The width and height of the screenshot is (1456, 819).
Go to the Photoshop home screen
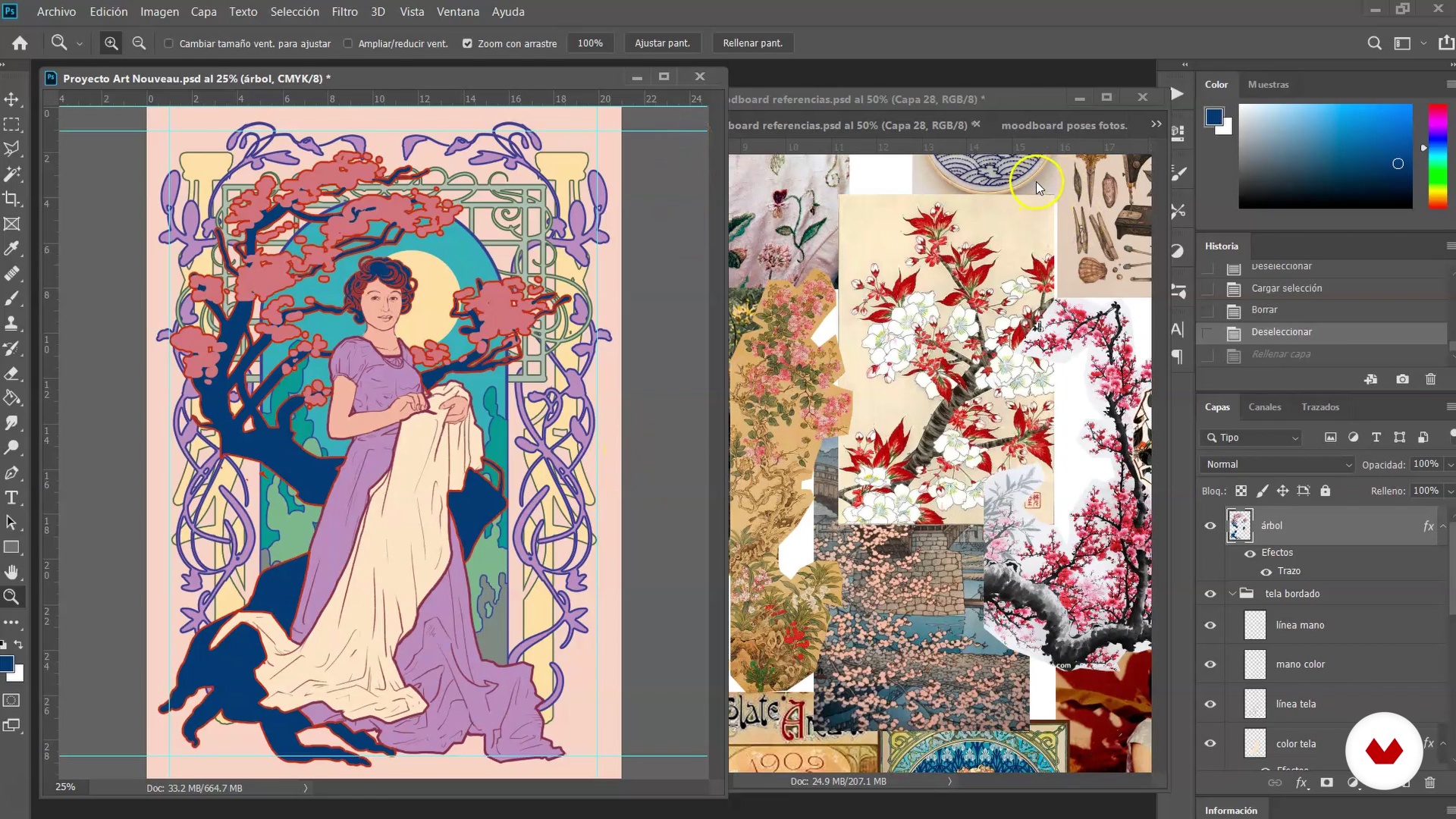(x=20, y=43)
